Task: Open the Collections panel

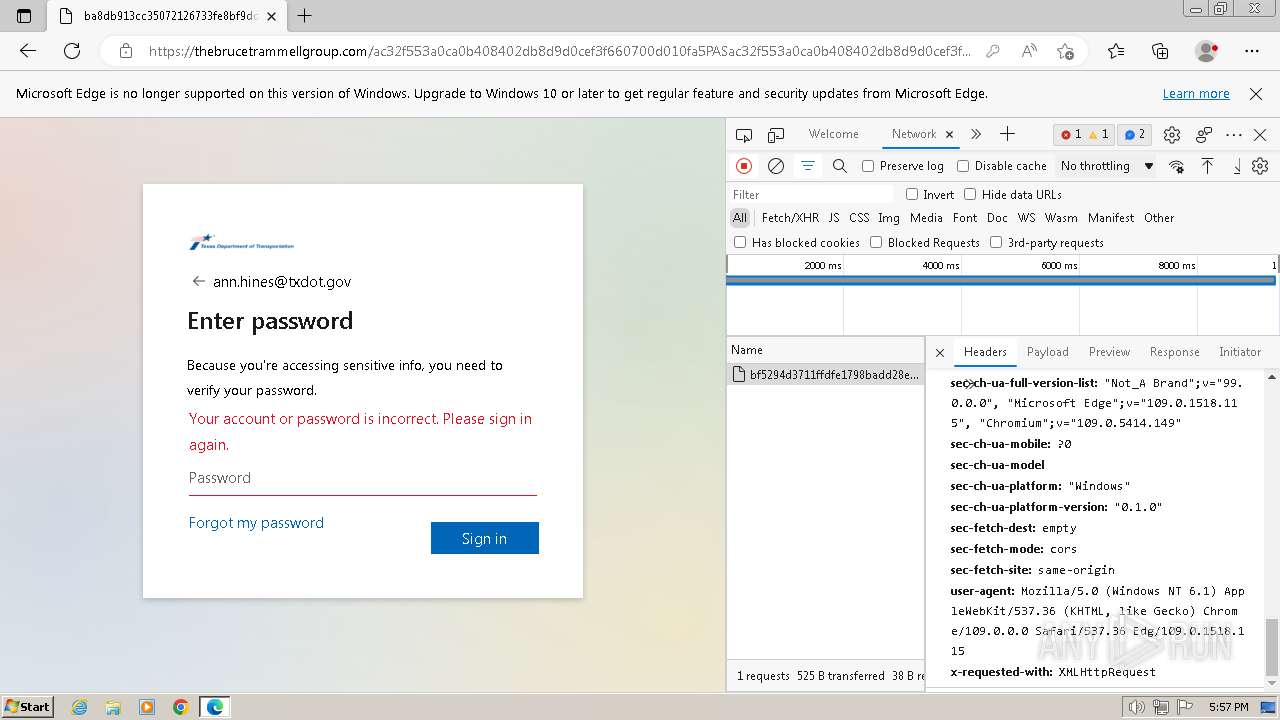Action: point(1160,51)
